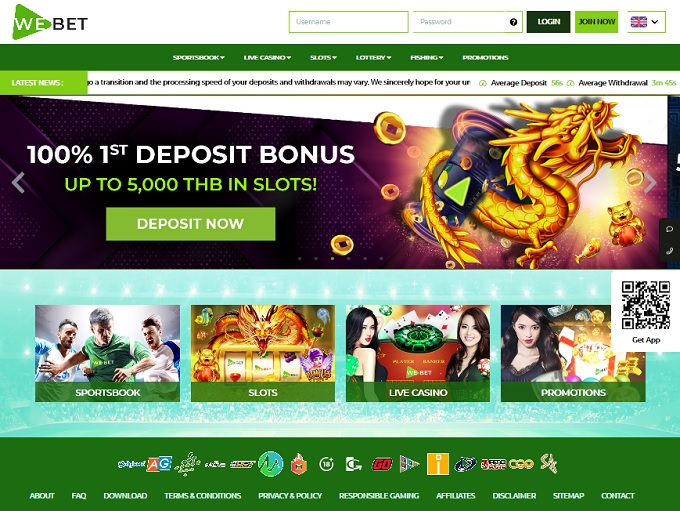Open the language flag dropdown
Screen dimensions: 680x511
point(646,22)
